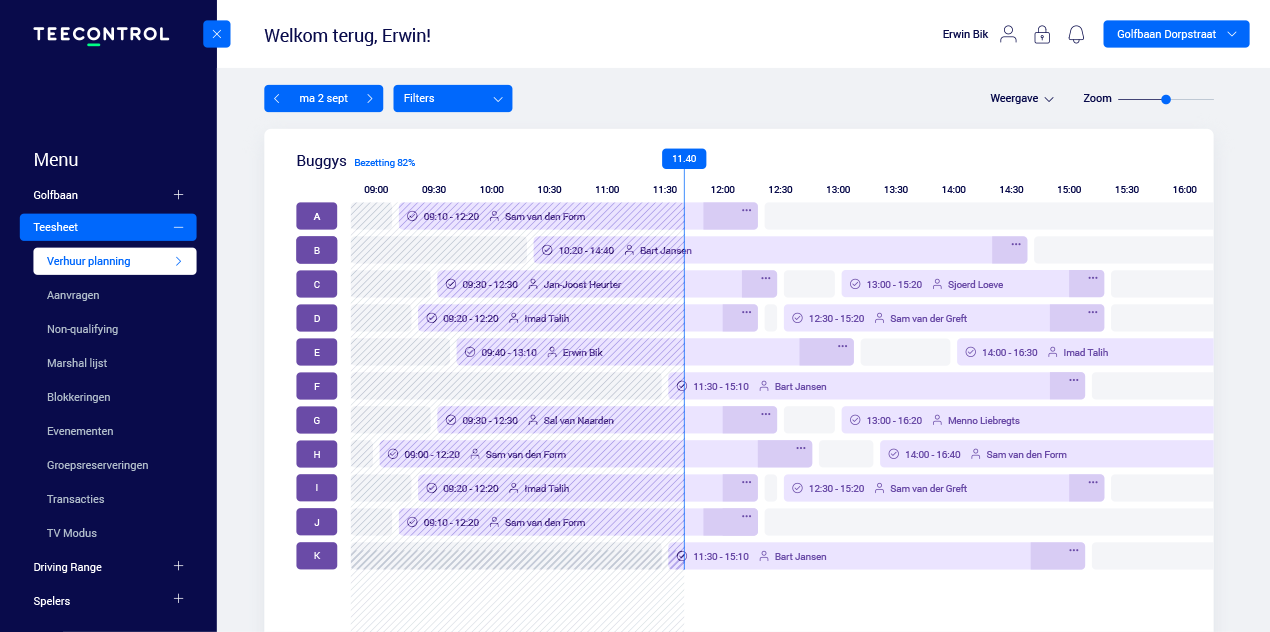The width and height of the screenshot is (1270, 632).
Task: Select buggy G row label
Action: coord(317,420)
